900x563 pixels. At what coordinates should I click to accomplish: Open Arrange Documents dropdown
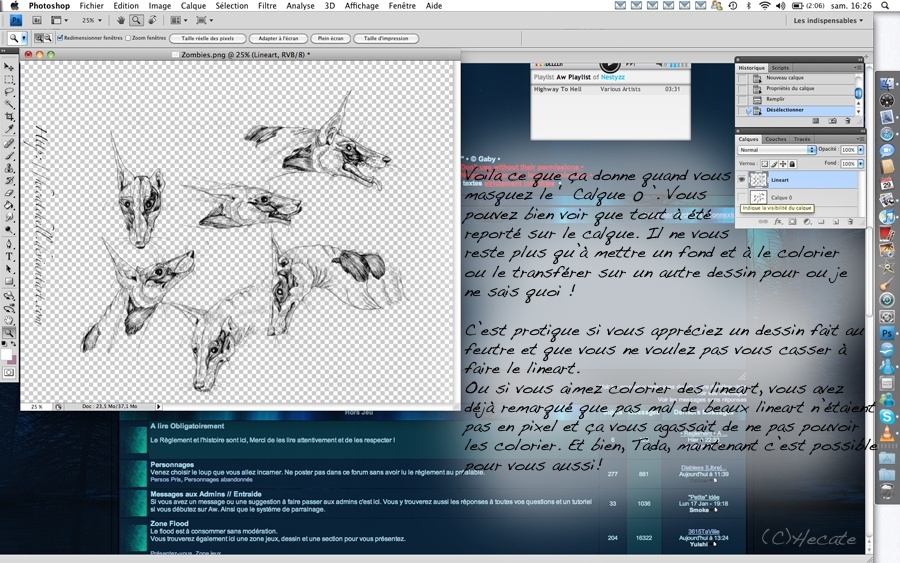coord(178,20)
